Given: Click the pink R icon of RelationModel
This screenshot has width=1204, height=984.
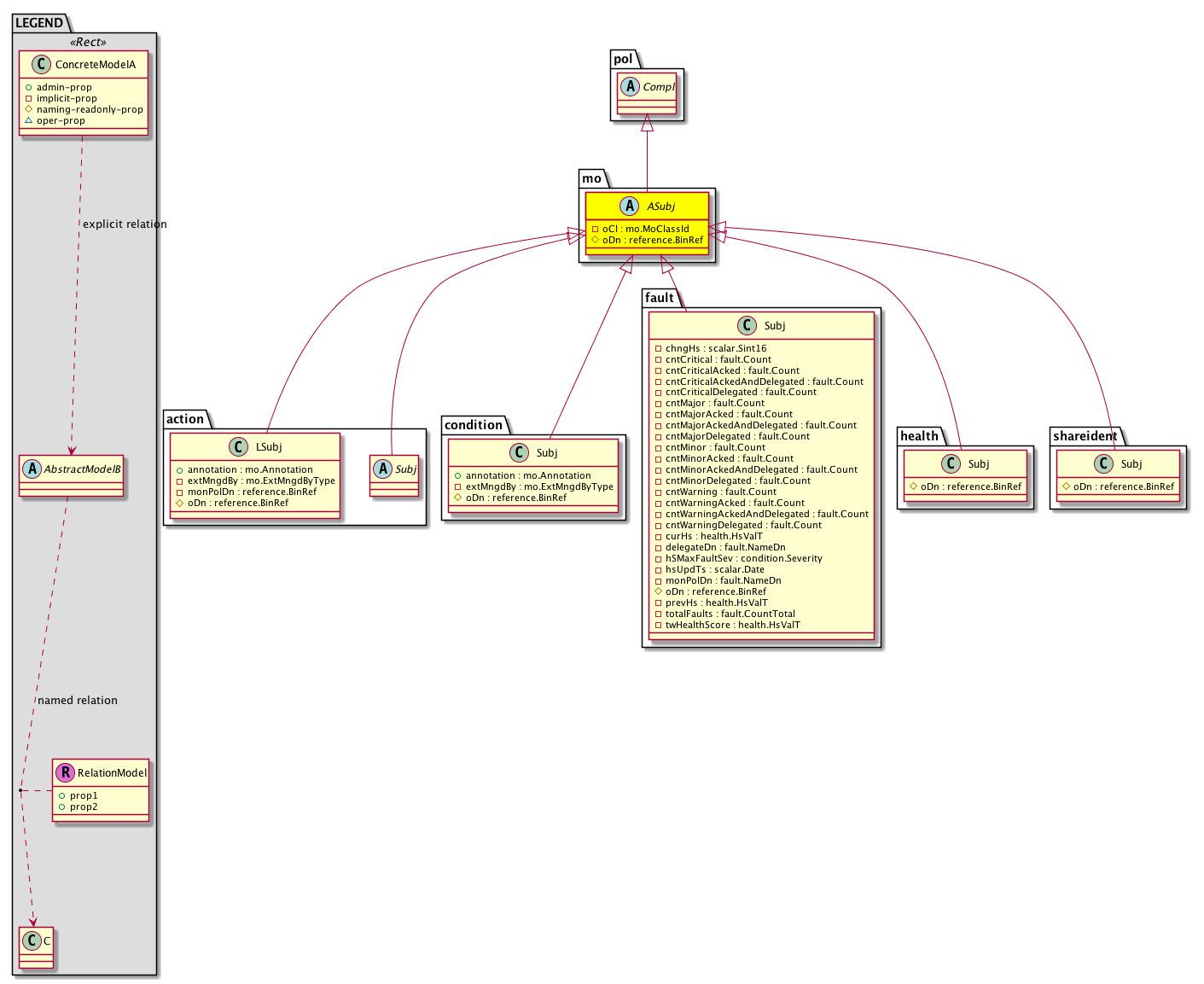Looking at the screenshot, I should pos(65,772).
